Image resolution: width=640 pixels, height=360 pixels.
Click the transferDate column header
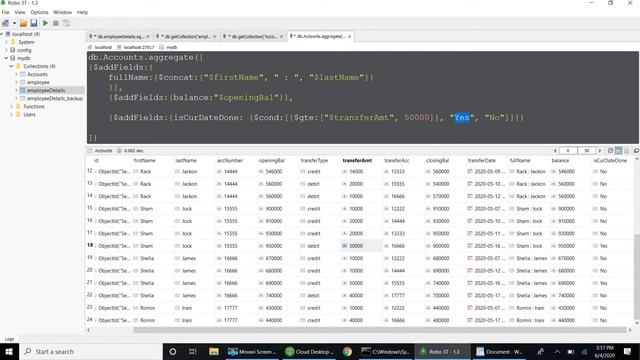coord(482,160)
